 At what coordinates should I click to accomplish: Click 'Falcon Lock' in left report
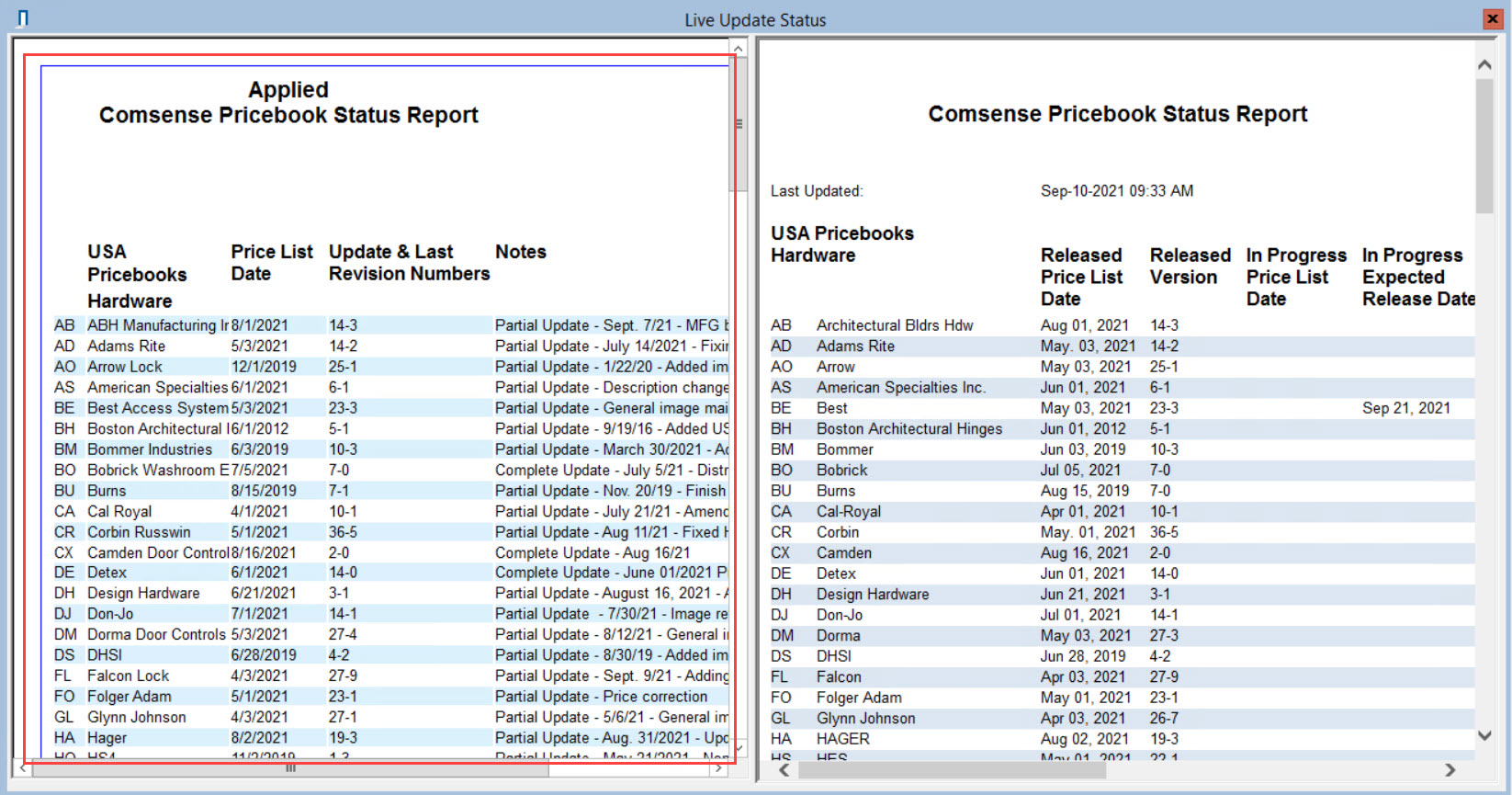(x=129, y=676)
